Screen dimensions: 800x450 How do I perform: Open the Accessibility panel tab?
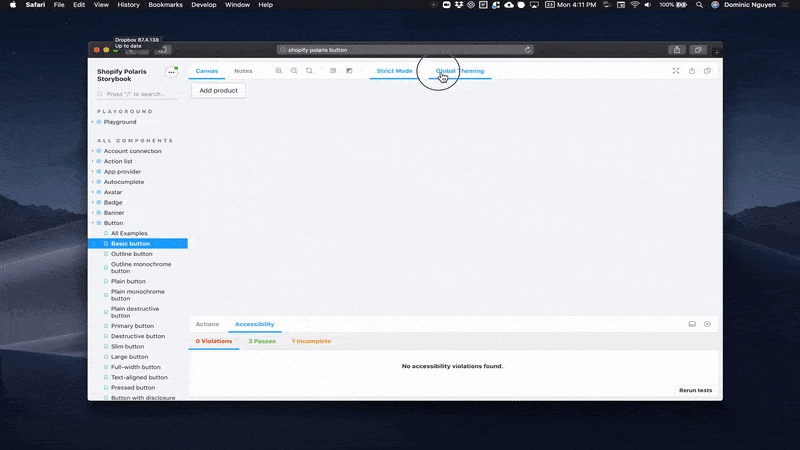coord(255,324)
